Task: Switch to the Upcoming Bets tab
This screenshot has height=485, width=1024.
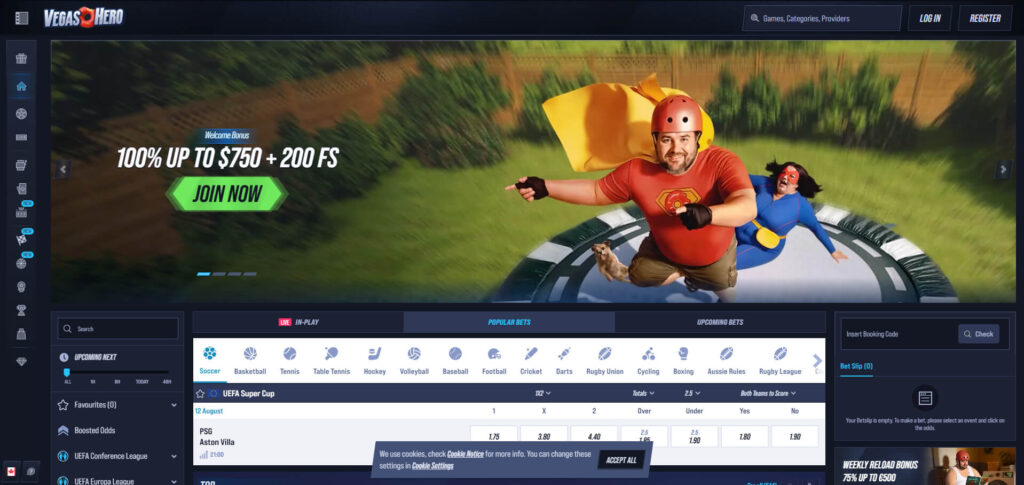Action: [x=720, y=322]
